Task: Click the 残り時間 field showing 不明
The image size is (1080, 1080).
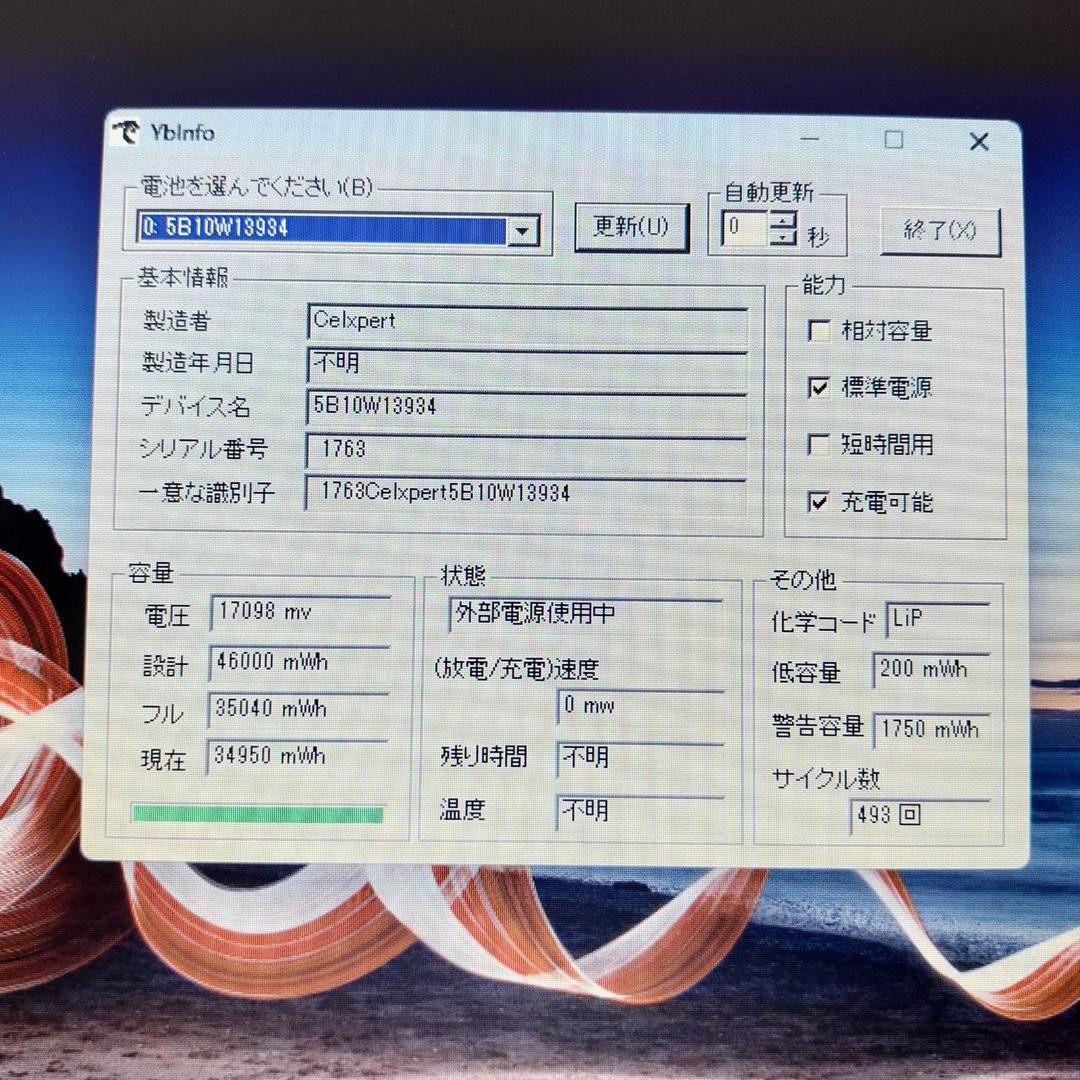Action: click(x=641, y=759)
